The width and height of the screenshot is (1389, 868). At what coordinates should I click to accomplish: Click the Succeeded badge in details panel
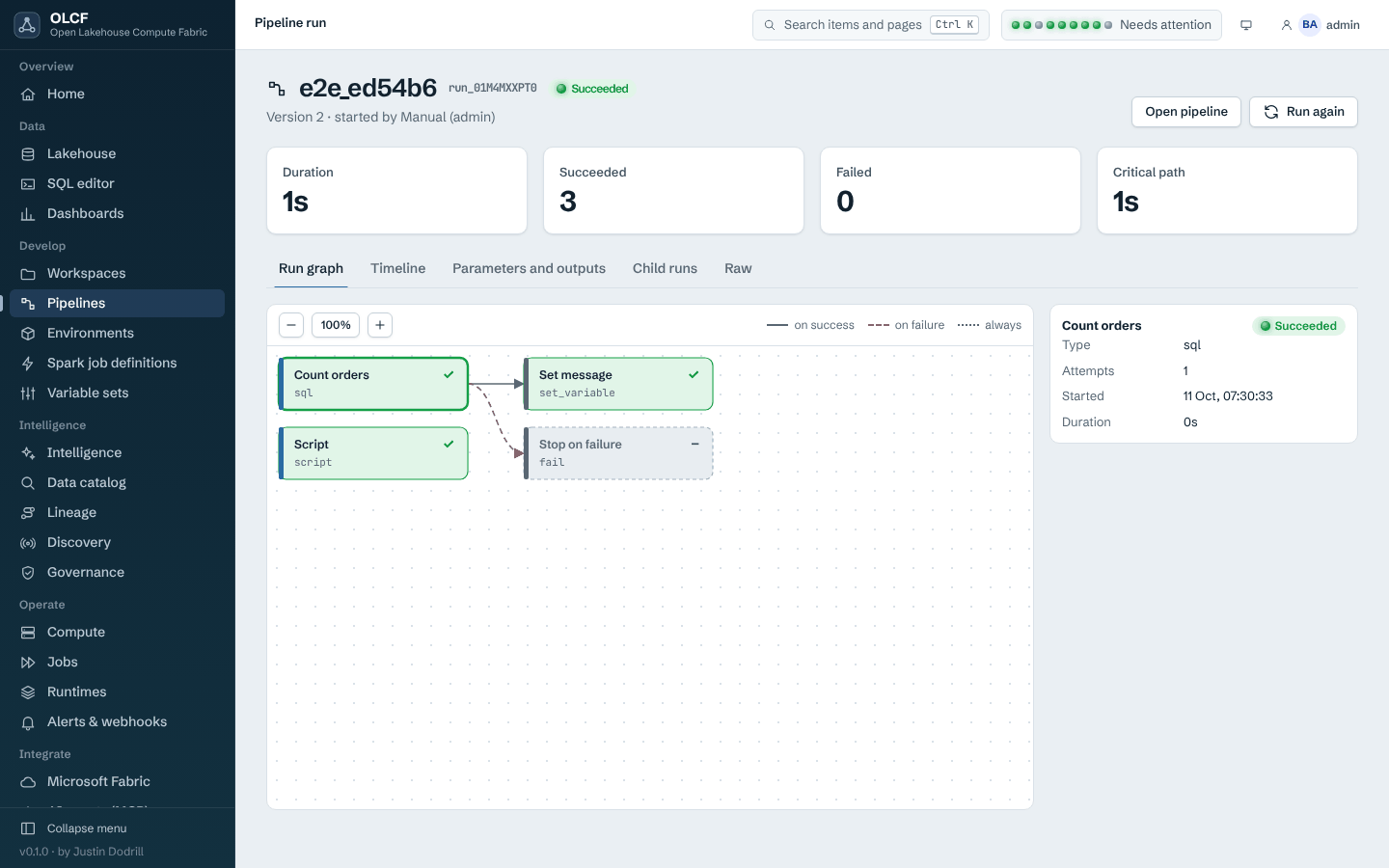coord(1298,326)
